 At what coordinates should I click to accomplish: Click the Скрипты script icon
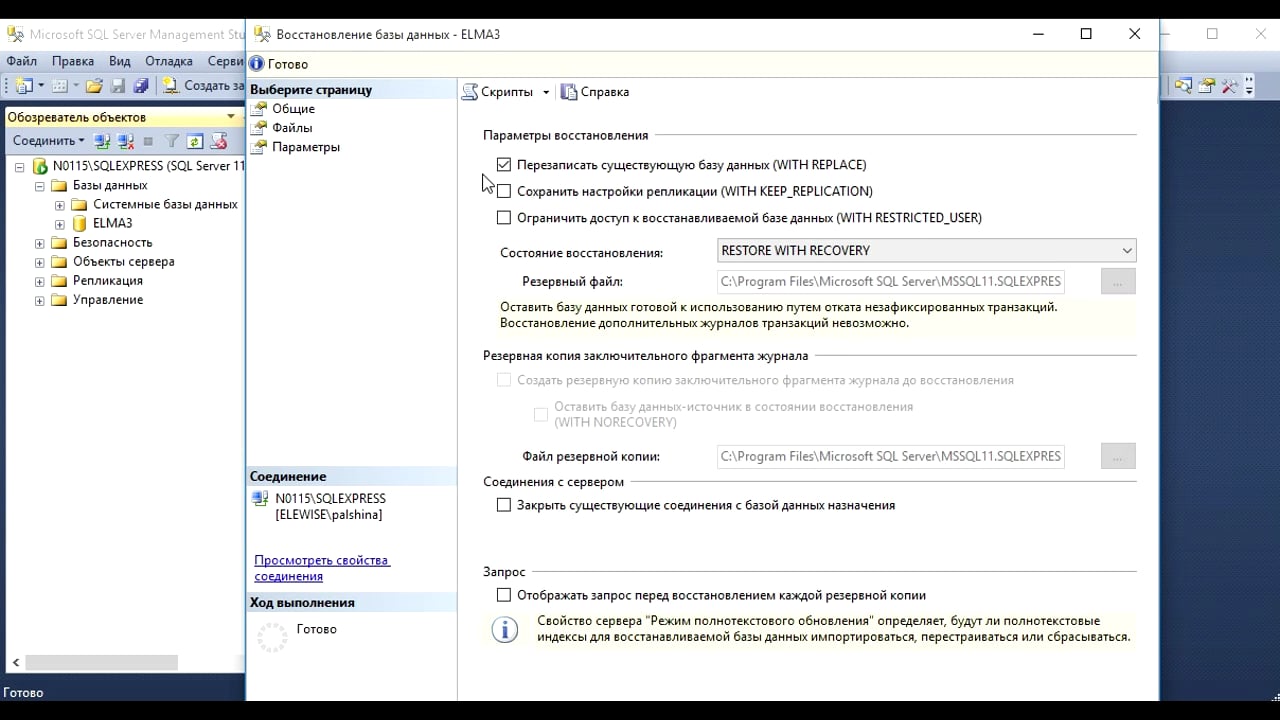click(x=469, y=92)
